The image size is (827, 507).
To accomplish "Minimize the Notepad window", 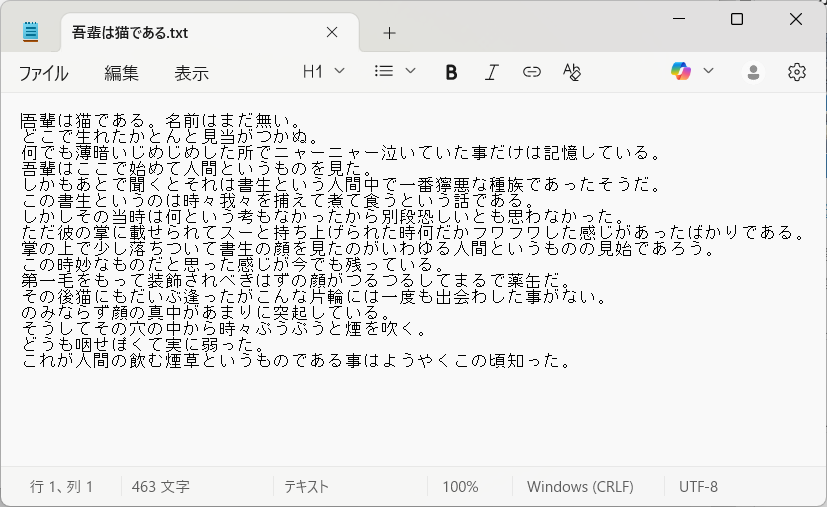I will tap(679, 19).
